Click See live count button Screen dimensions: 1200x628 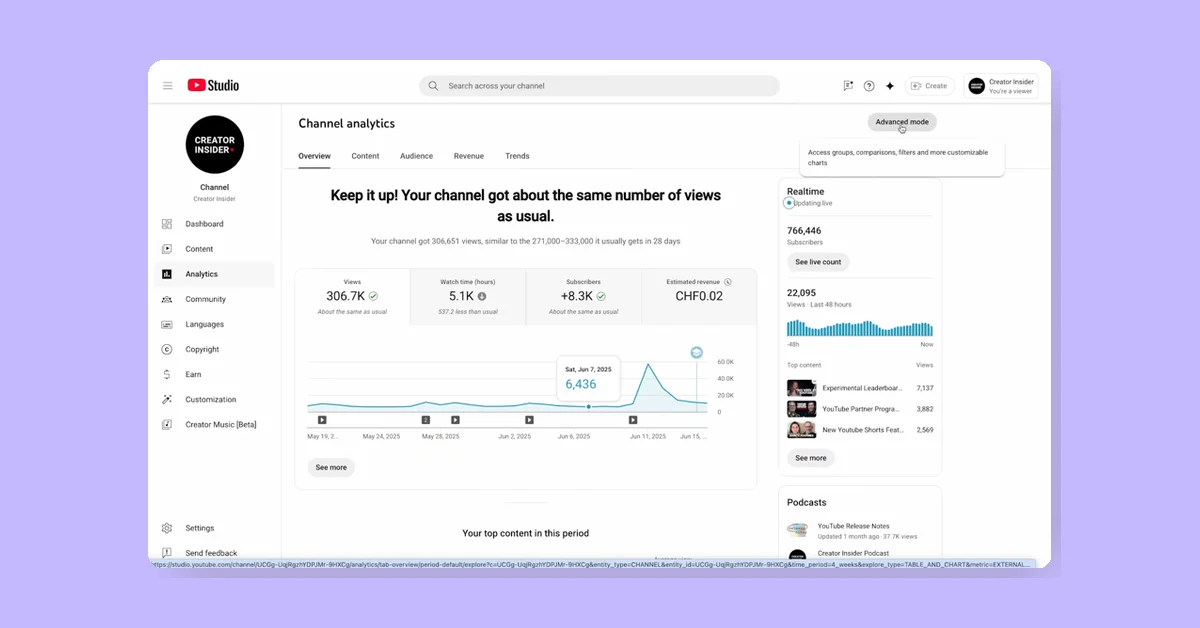(x=818, y=262)
